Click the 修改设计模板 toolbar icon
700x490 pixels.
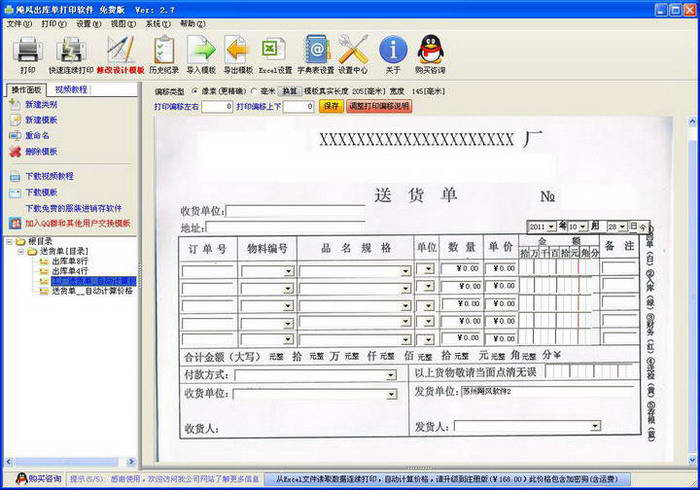(121, 50)
